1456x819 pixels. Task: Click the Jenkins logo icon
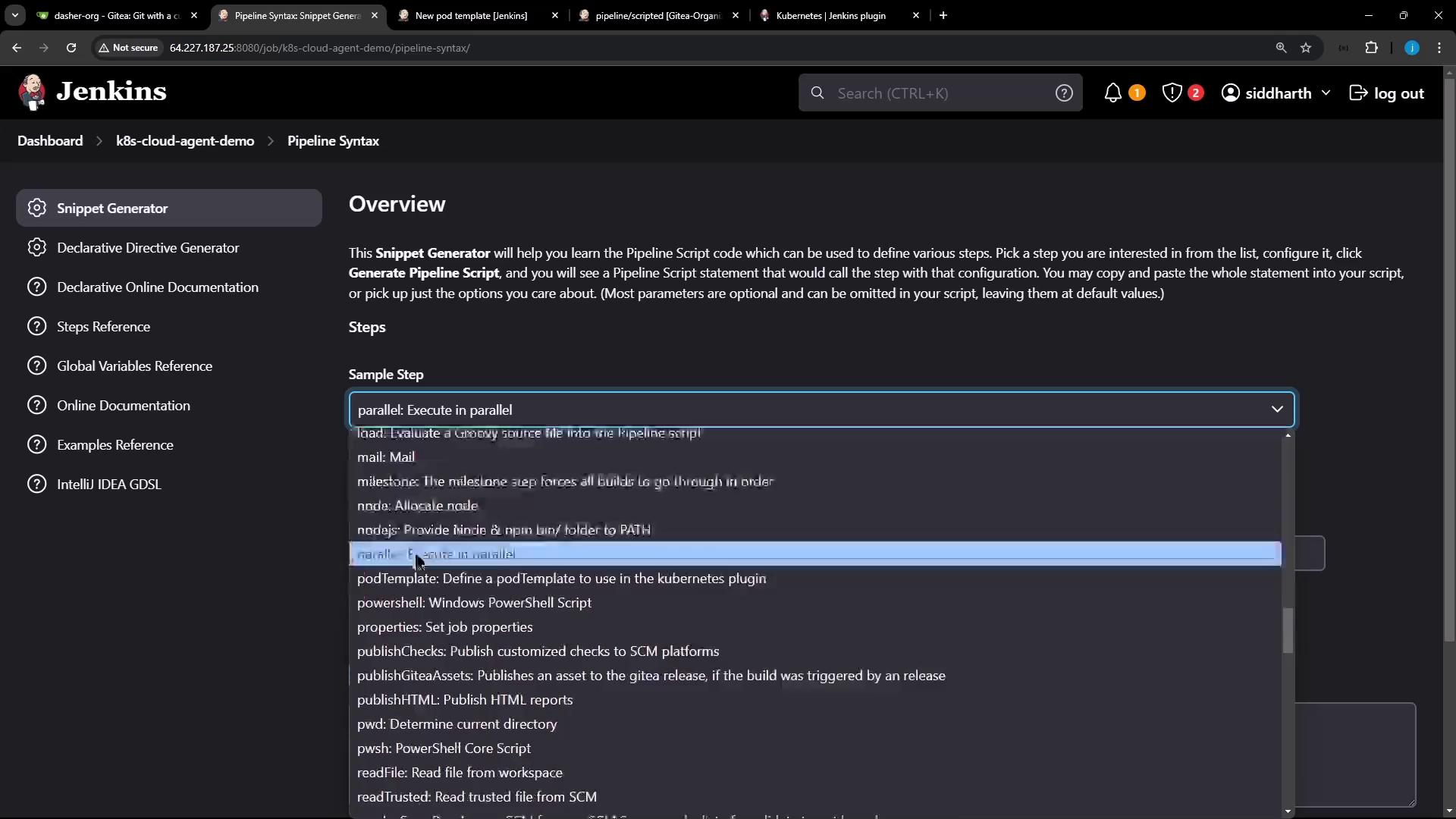coord(32,93)
